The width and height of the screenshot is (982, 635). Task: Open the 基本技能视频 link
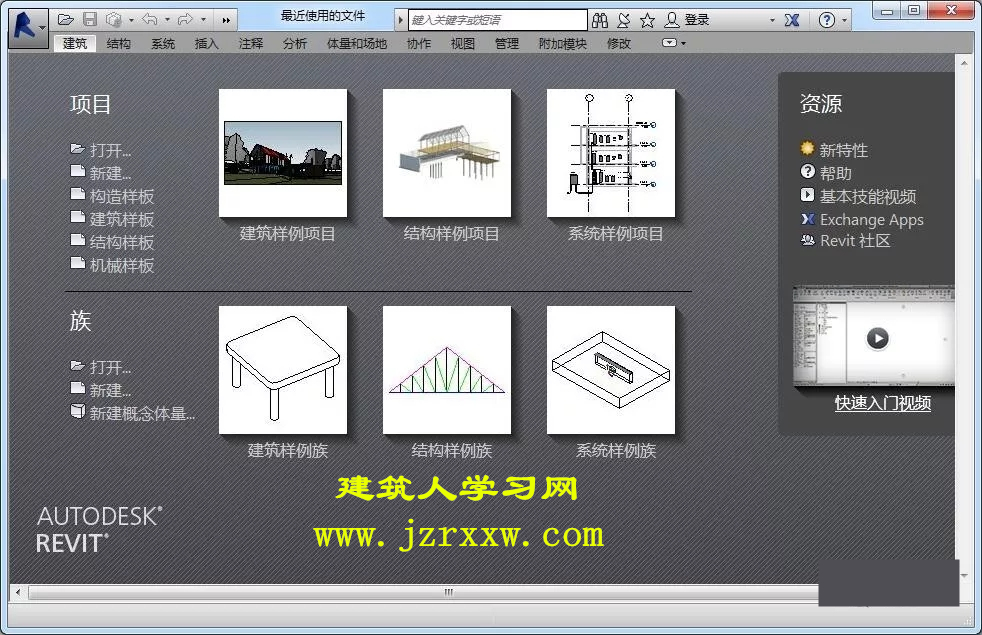pos(859,196)
